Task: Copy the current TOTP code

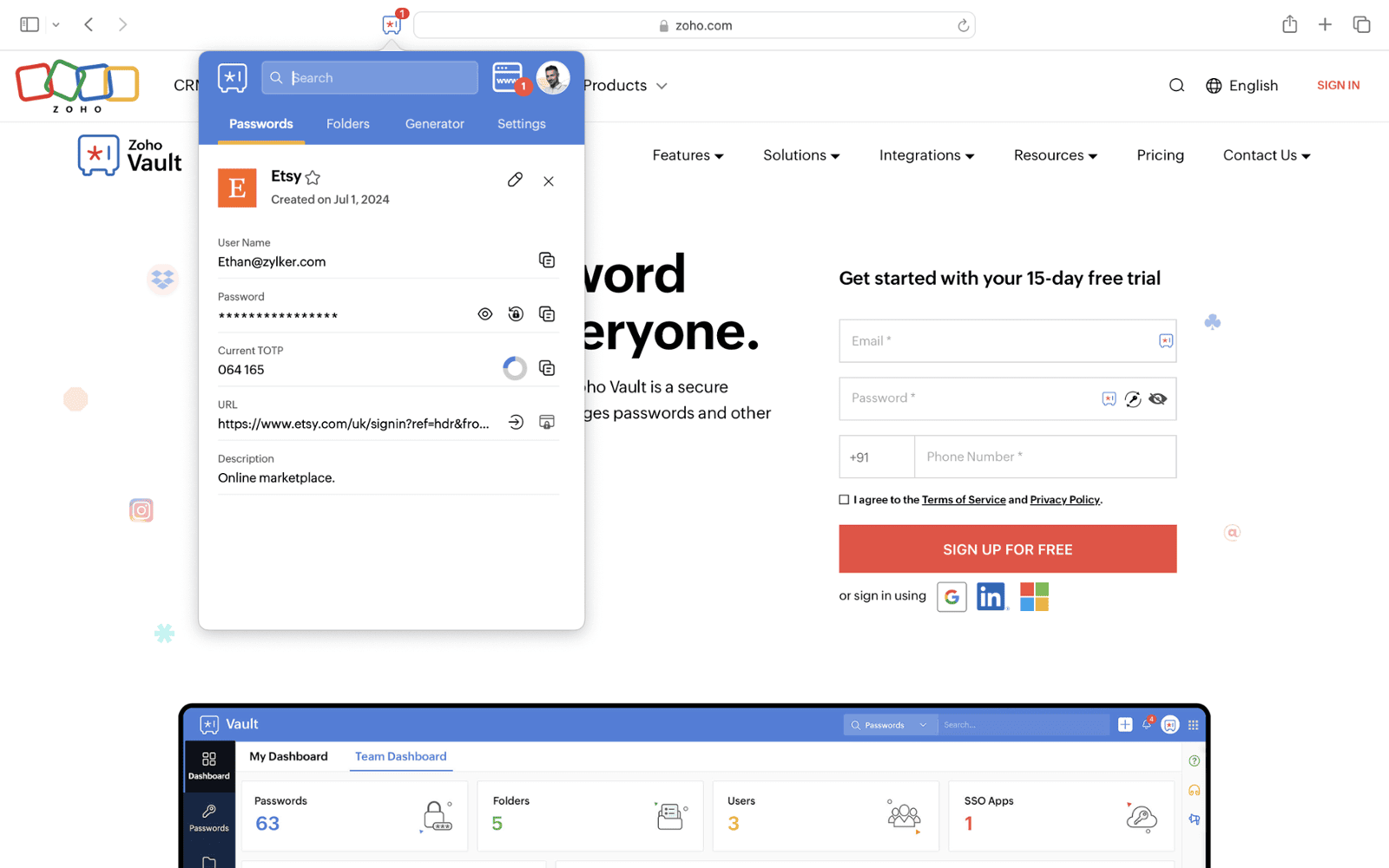Action: [x=547, y=368]
